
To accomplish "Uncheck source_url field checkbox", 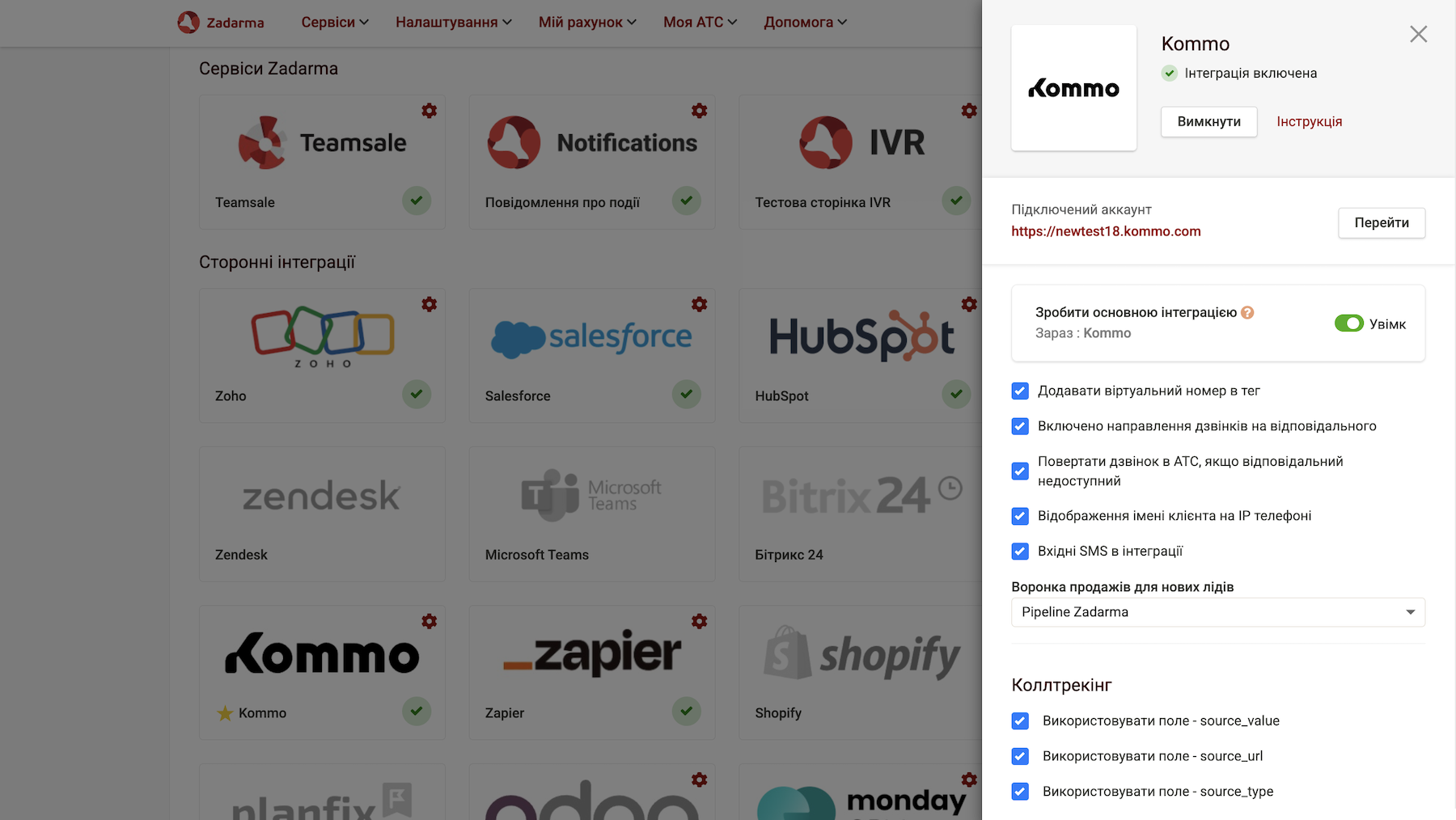I will (x=1020, y=756).
